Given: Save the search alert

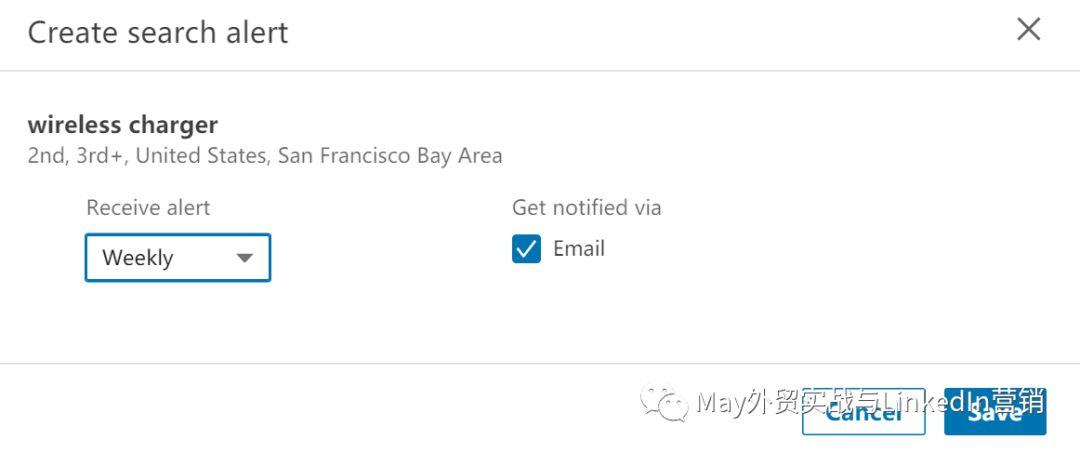Looking at the screenshot, I should point(995,412).
